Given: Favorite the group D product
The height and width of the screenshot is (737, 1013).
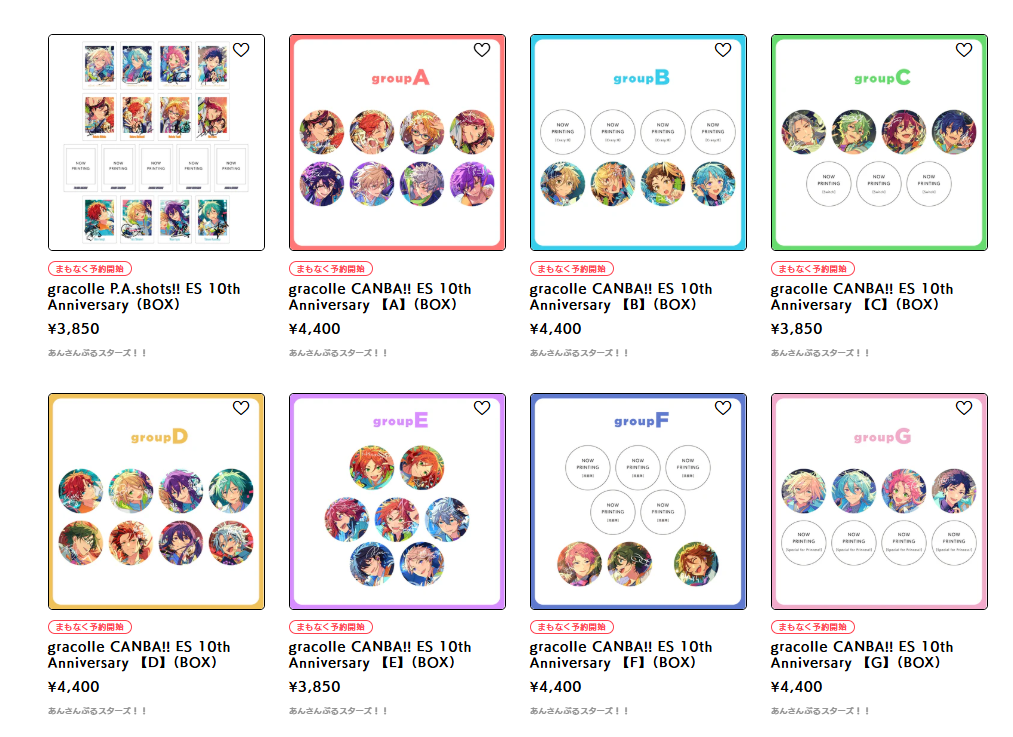Looking at the screenshot, I should coord(241,408).
